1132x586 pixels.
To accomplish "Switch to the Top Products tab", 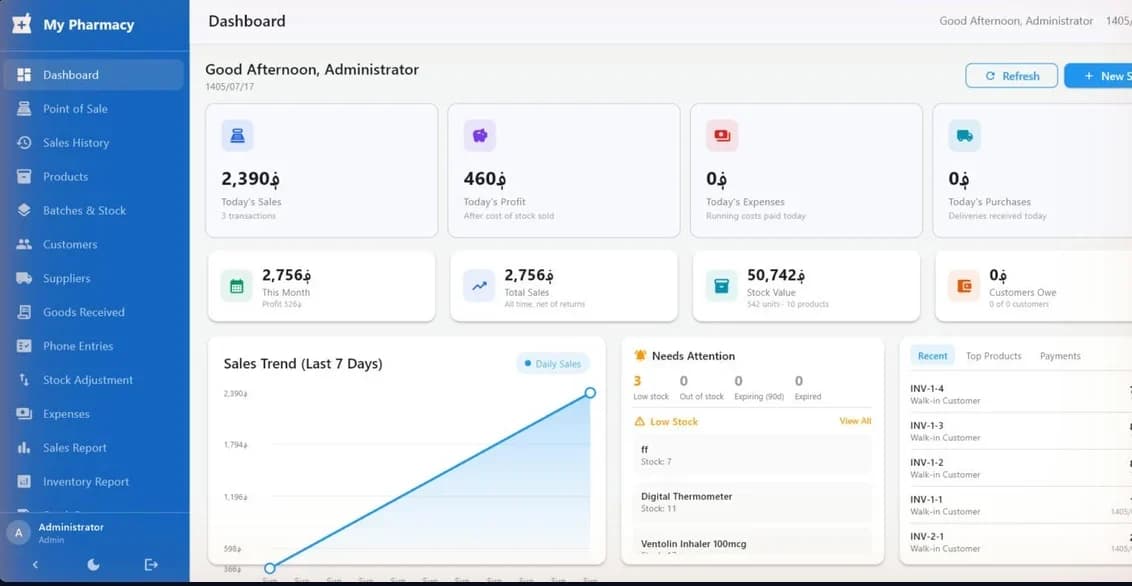I will (994, 356).
